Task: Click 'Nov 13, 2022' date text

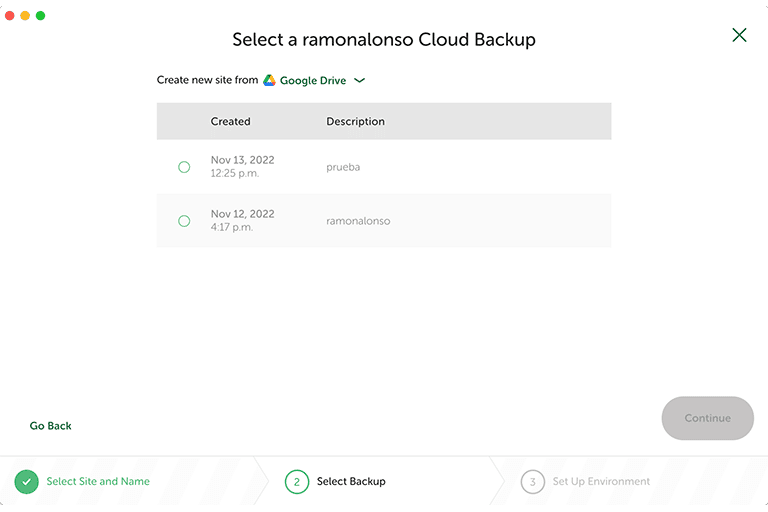Action: point(242,160)
